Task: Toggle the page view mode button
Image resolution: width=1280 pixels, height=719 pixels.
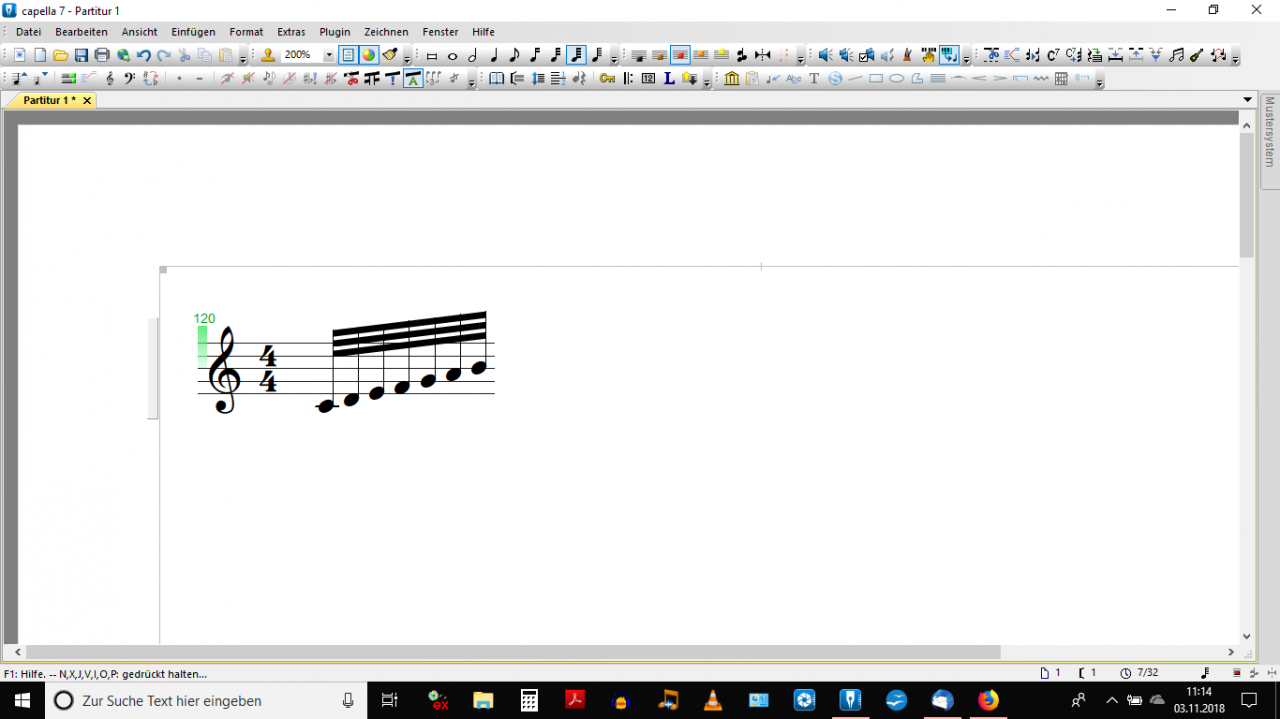Action: point(348,55)
